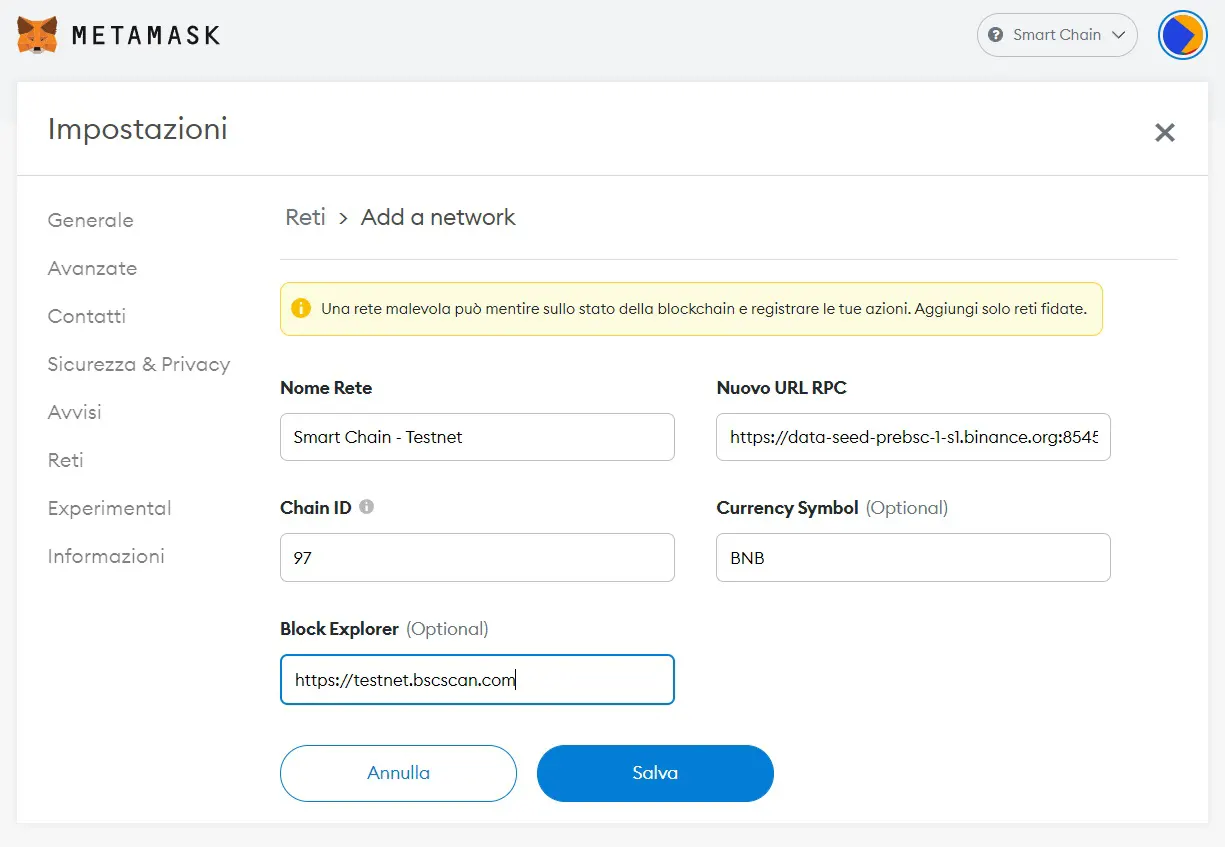This screenshot has height=847, width=1225.
Task: Click the MetaMask fox logo
Action: click(37, 35)
